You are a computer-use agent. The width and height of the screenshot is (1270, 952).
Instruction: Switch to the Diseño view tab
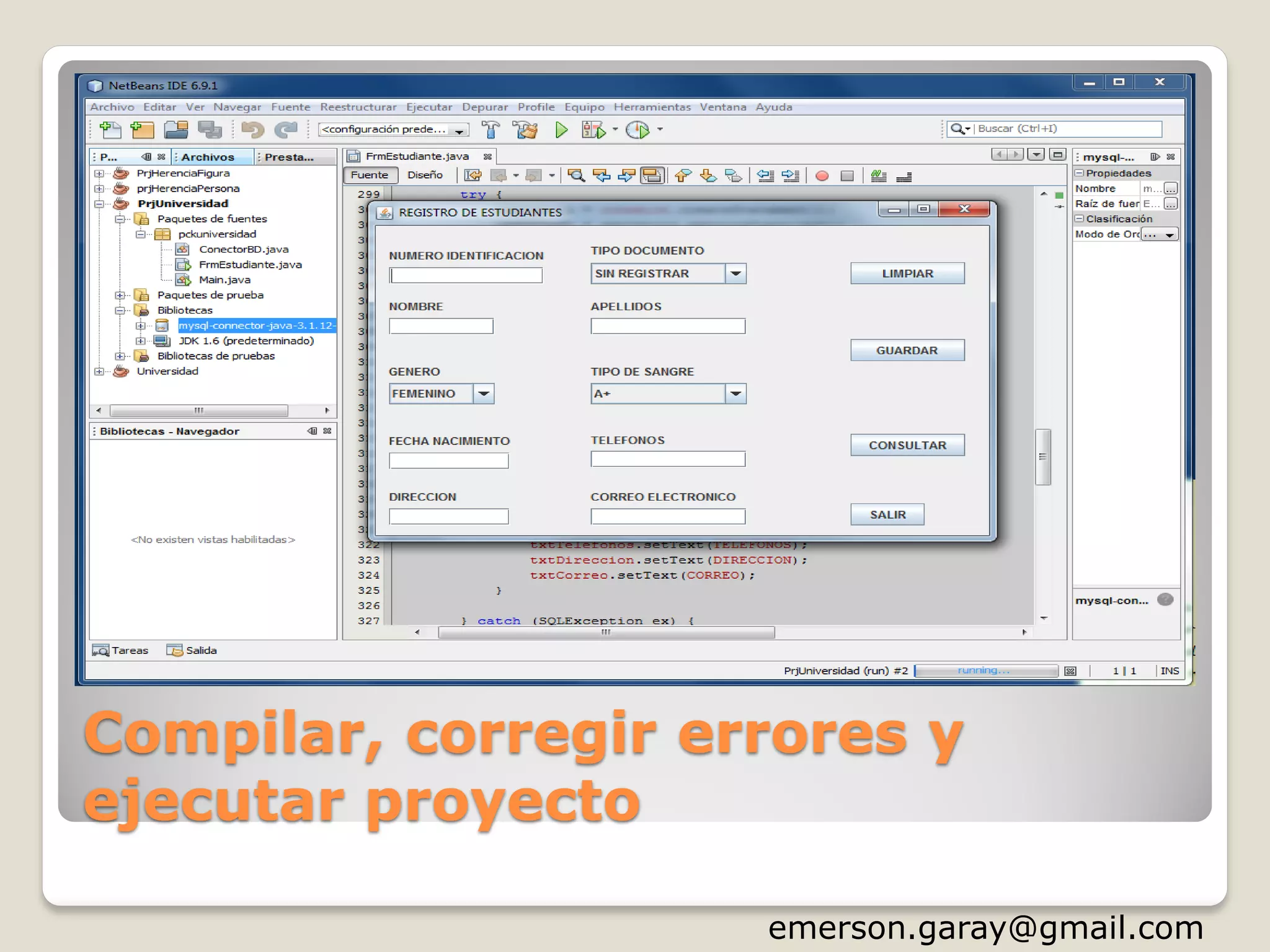click(425, 175)
